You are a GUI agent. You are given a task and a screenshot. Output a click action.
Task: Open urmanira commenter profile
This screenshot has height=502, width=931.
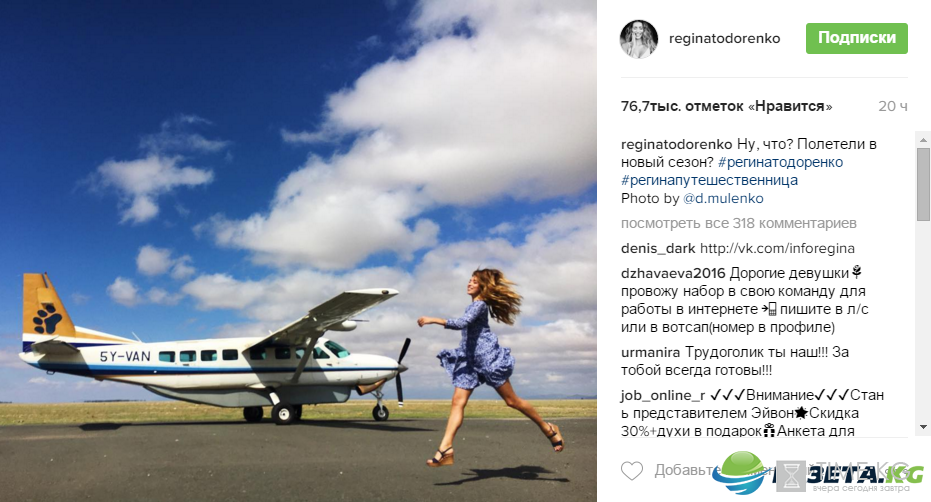tap(650, 352)
